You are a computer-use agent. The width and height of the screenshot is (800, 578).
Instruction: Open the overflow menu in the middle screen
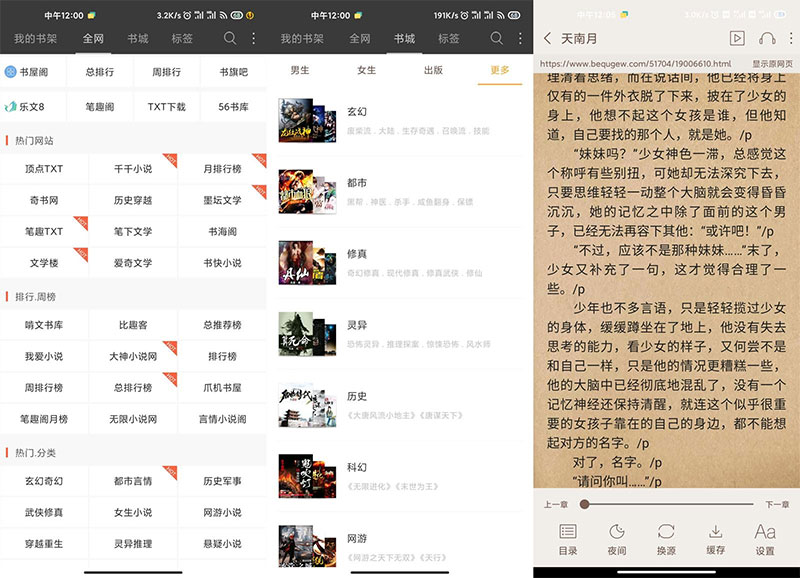520,38
